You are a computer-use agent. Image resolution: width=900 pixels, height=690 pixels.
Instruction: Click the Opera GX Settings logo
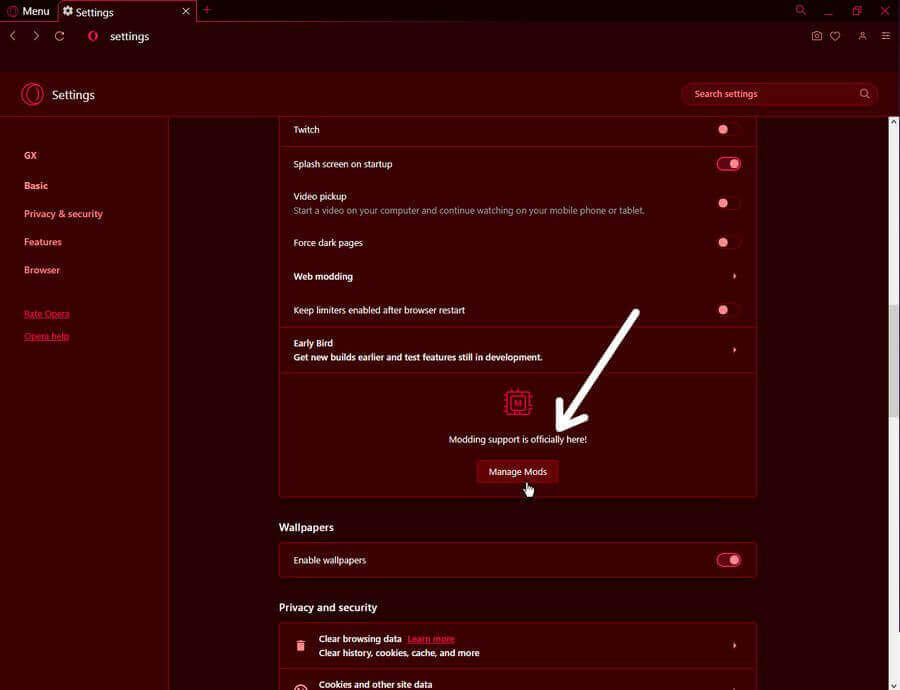pyautogui.click(x=32, y=95)
